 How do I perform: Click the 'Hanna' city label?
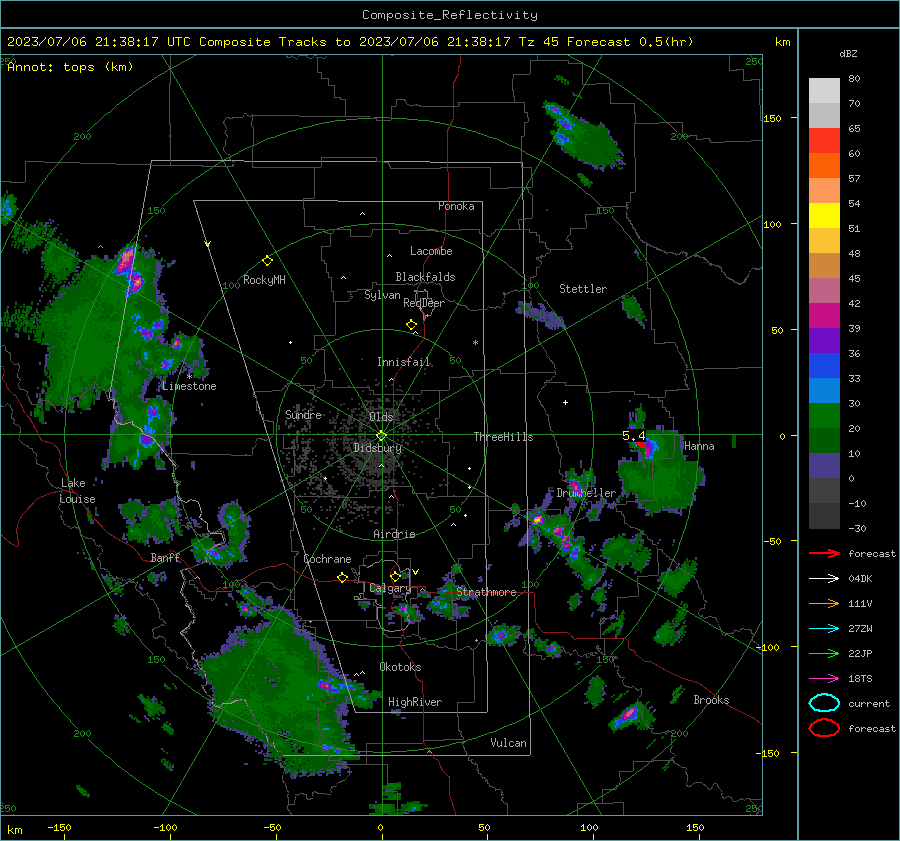699,446
